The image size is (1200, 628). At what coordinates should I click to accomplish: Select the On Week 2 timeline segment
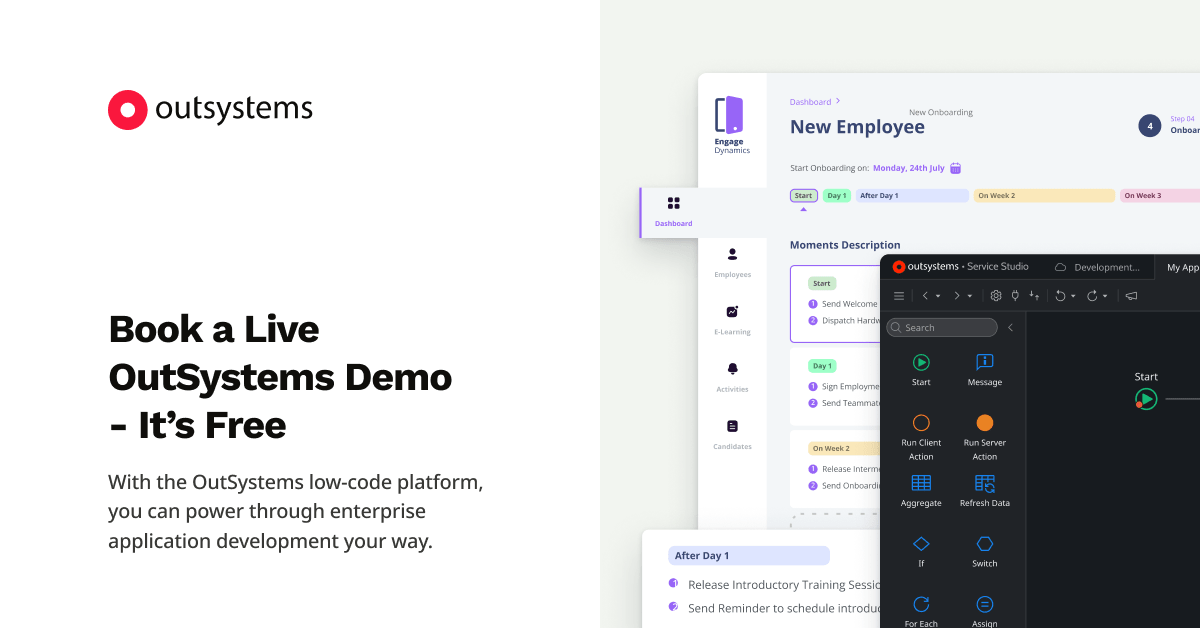tap(1043, 196)
